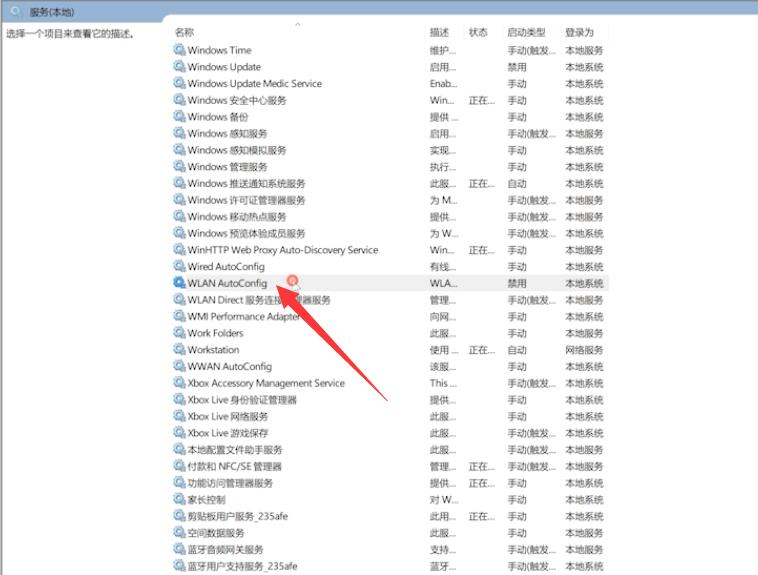758x575 pixels.
Task: Click the Xbox Accessory Management Service icon
Action: pos(179,383)
